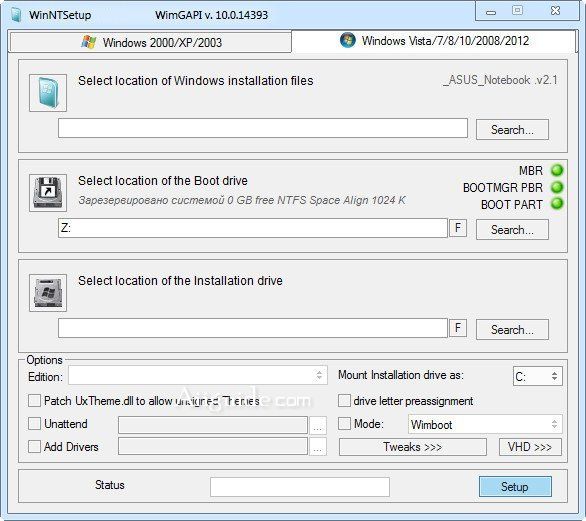Enable Patch UxTheme.dll checkbox
The height and width of the screenshot is (521, 586).
34,401
